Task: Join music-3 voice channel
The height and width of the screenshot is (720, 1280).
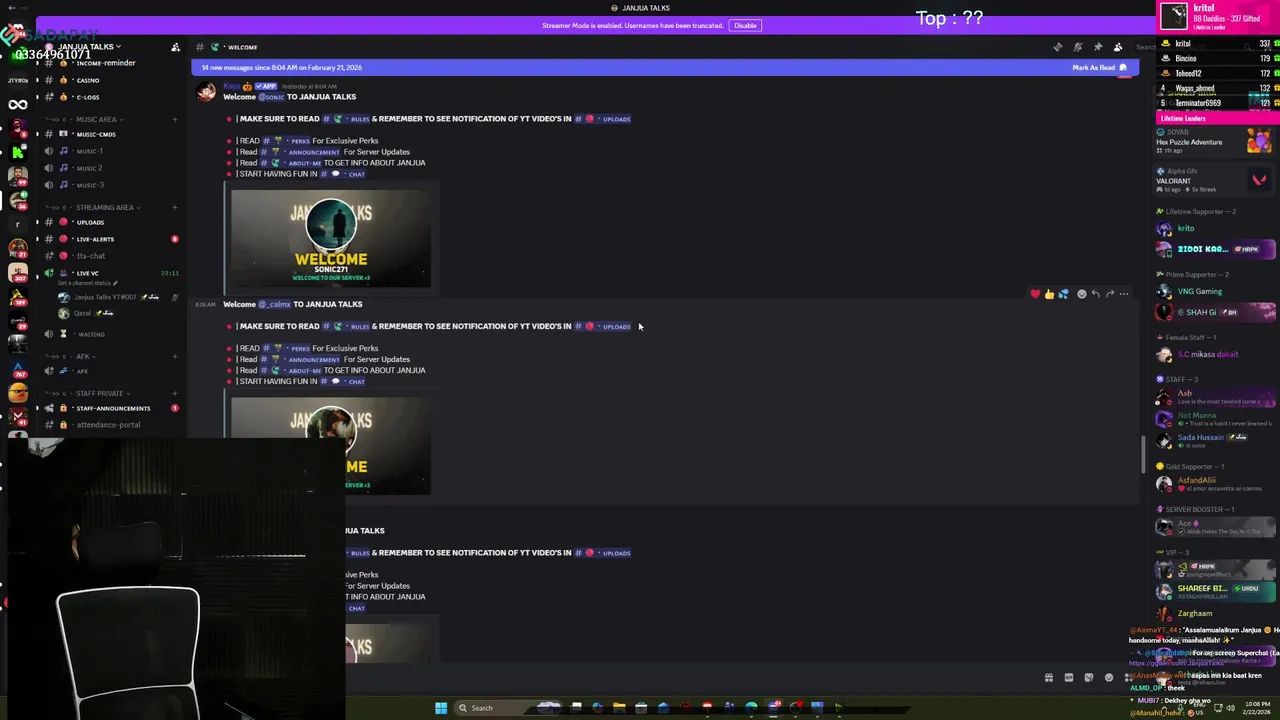Action: [110, 185]
